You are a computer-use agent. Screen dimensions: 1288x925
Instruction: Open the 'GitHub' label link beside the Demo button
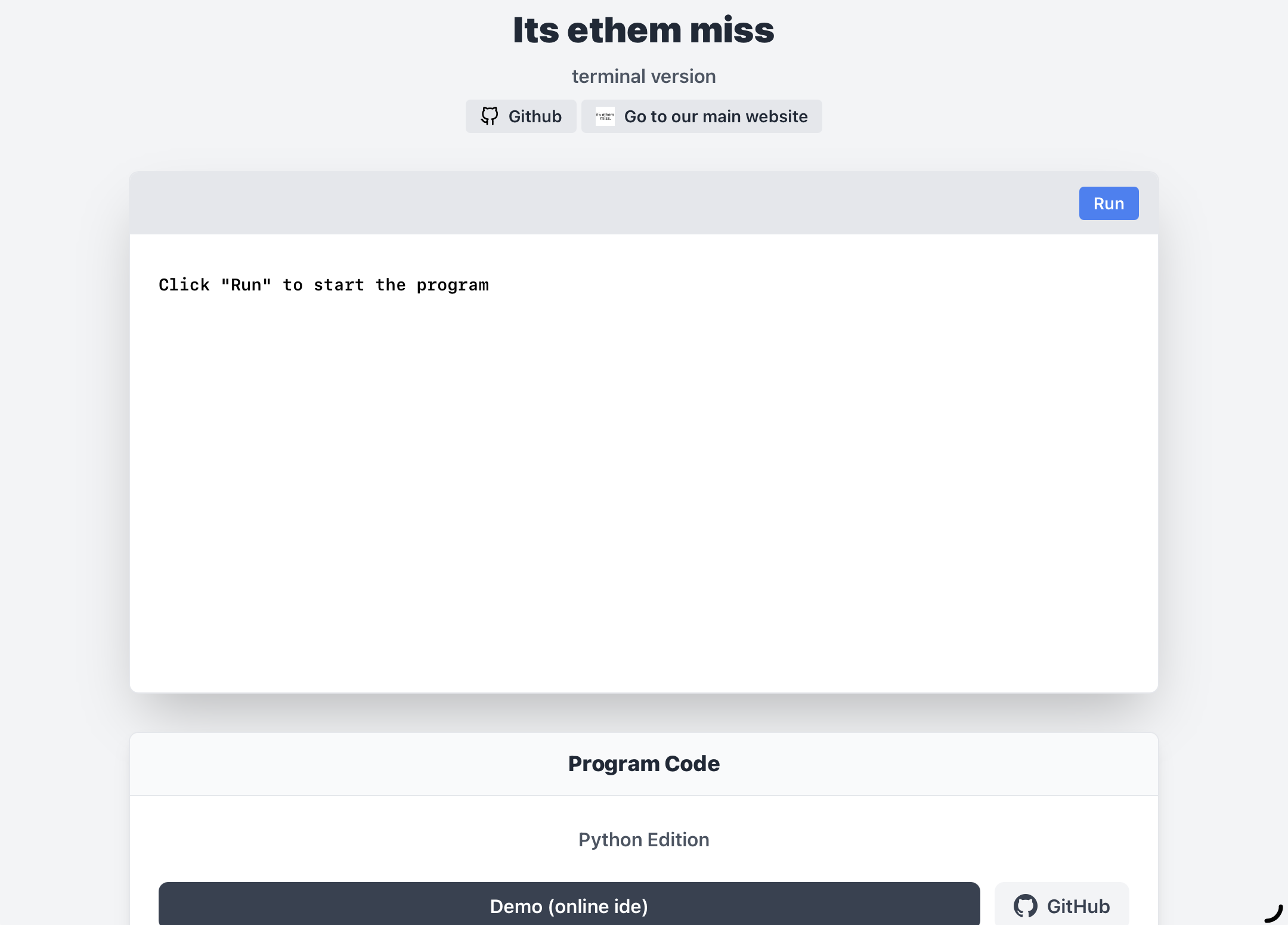pyautogui.click(x=1078, y=906)
